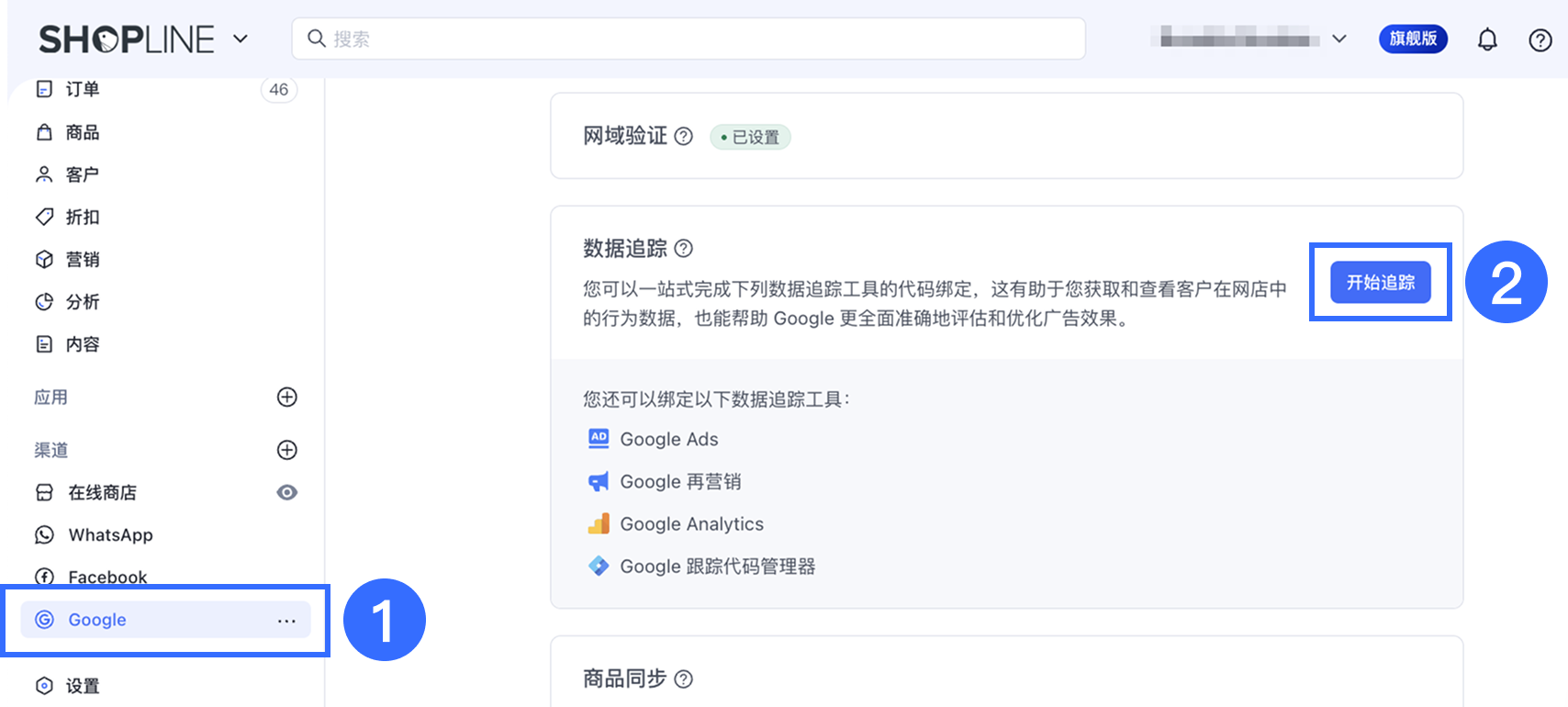Viewport: 1568px width, 707px height.
Task: Open the help question mark icon in header
Action: (1540, 39)
